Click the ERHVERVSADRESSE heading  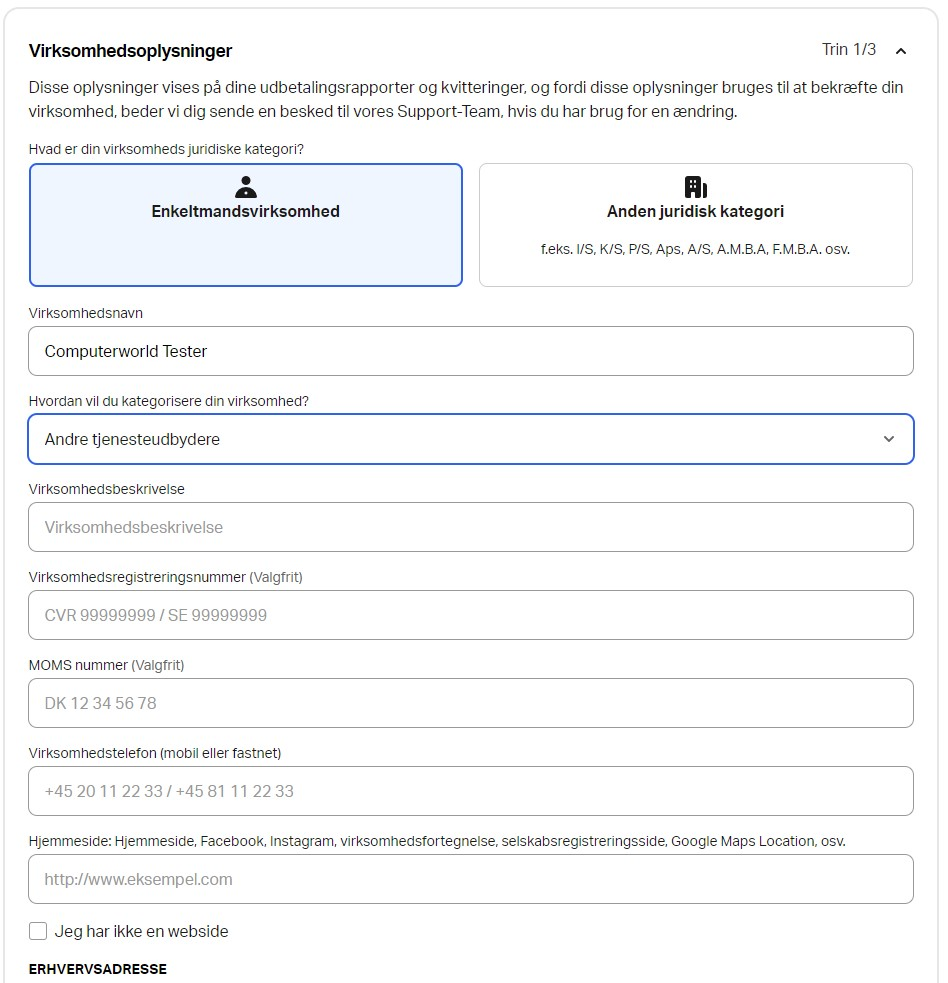tap(98, 969)
